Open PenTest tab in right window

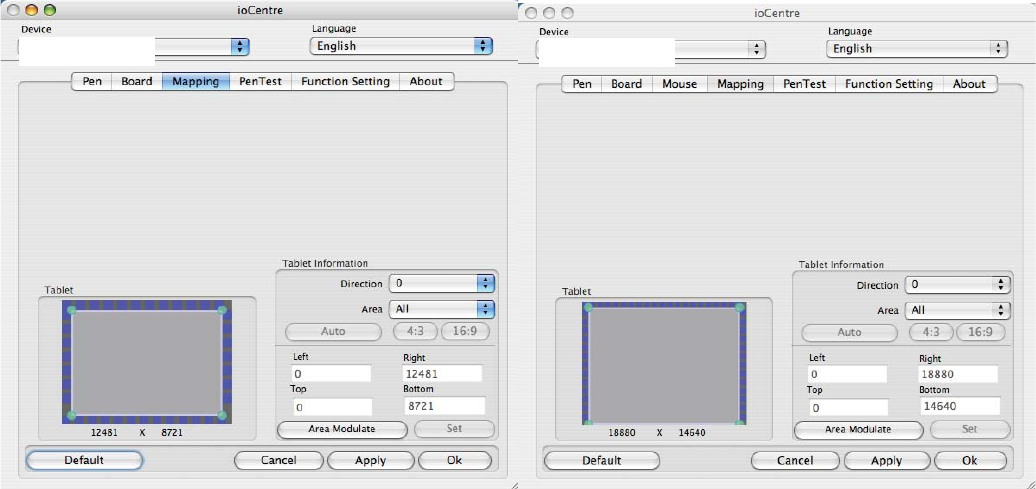(x=805, y=84)
